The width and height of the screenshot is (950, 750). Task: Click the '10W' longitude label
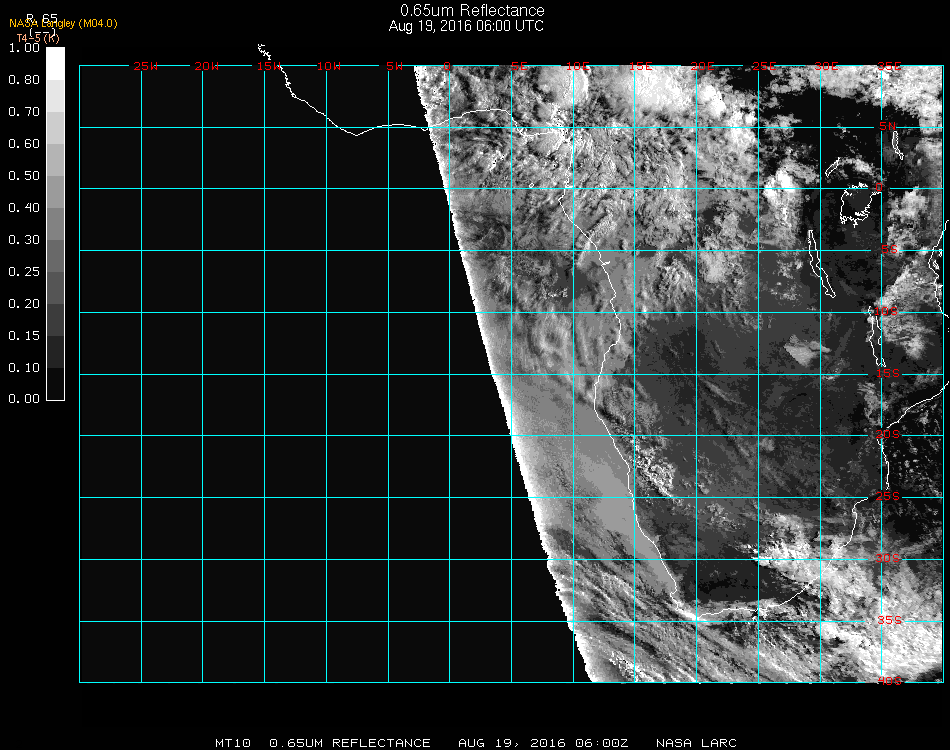click(329, 66)
